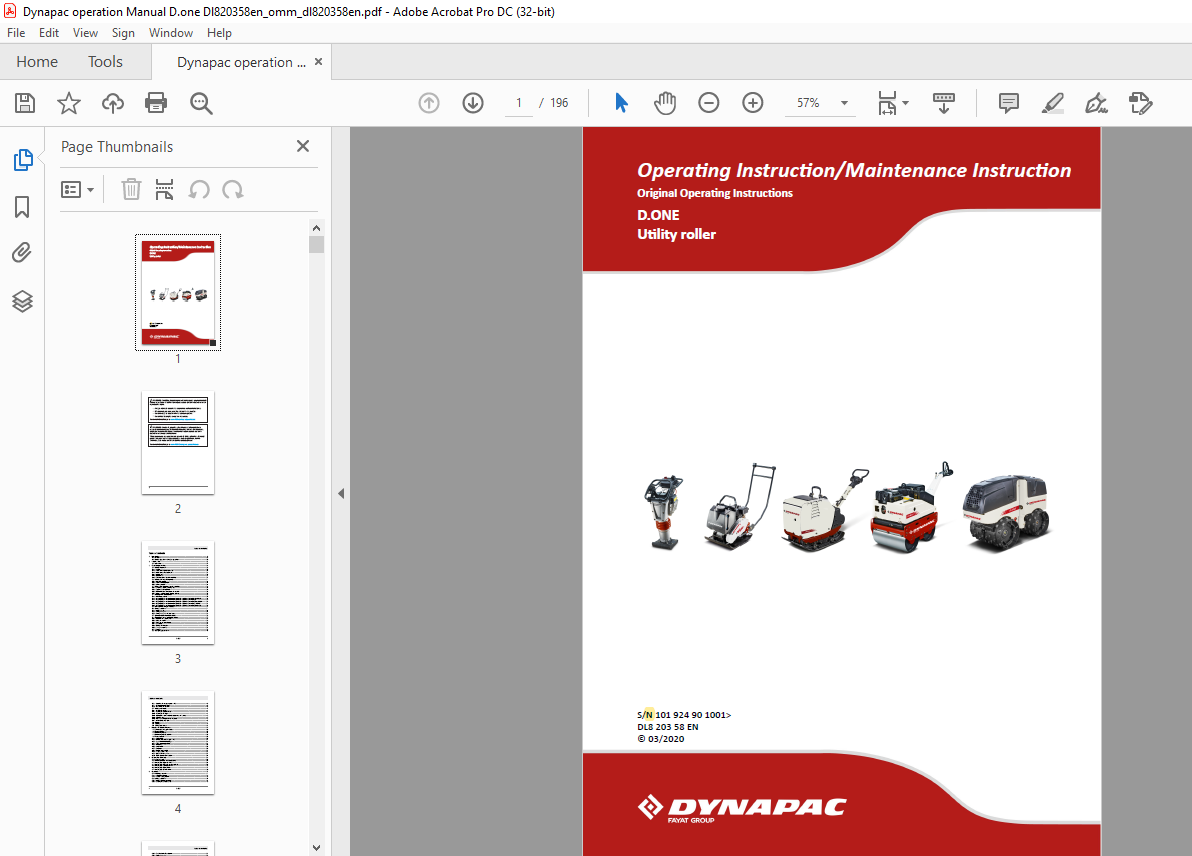Open the Bookmarks sidebar panel
This screenshot has width=1192, height=856.
point(22,207)
